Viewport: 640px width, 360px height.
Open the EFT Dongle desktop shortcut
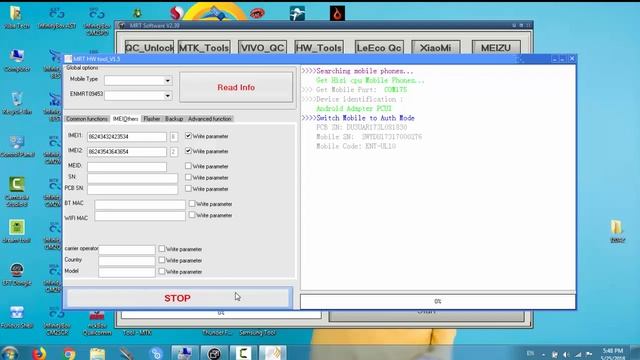pos(17,274)
